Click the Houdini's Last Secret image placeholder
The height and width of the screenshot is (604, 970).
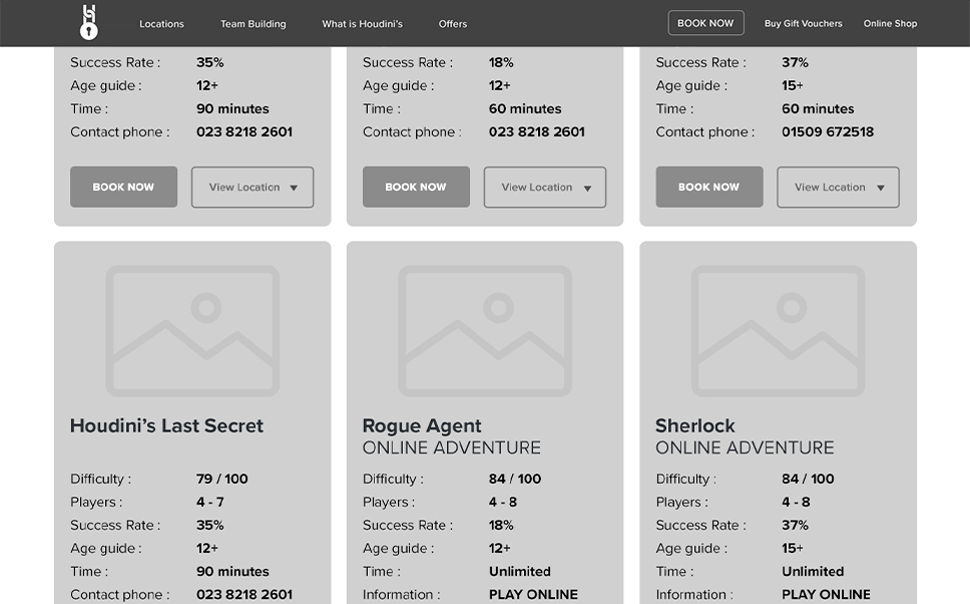coord(192,330)
